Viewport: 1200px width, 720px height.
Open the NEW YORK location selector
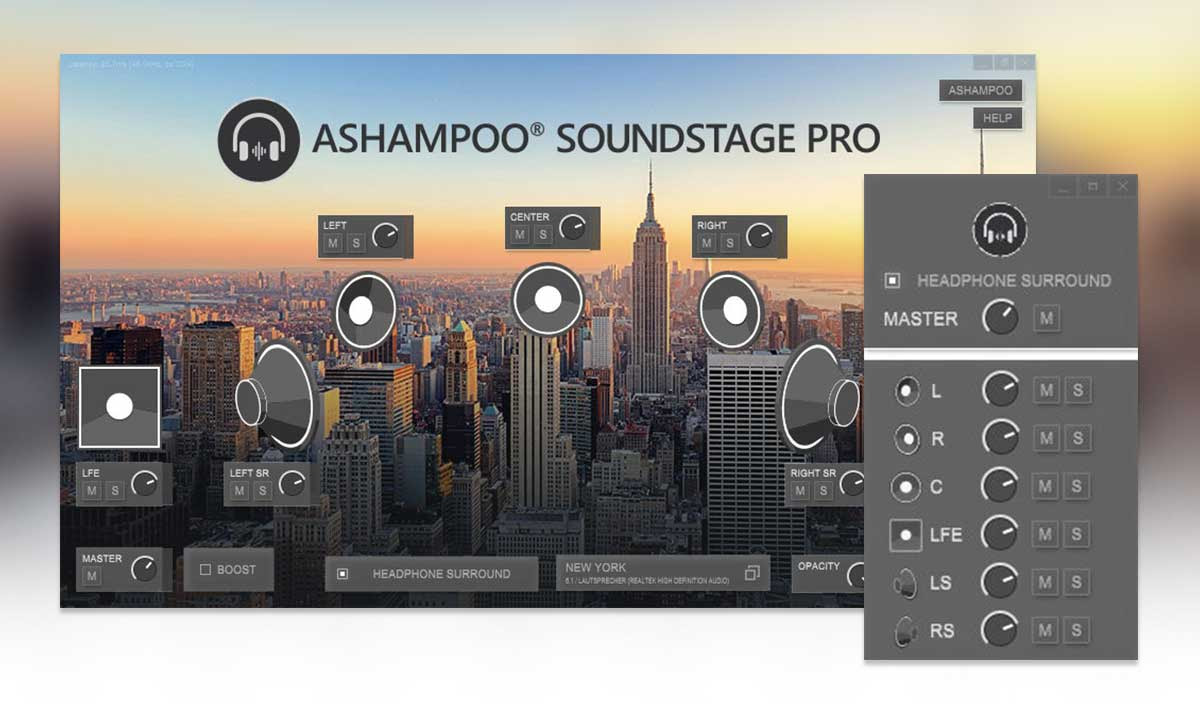[x=663, y=573]
